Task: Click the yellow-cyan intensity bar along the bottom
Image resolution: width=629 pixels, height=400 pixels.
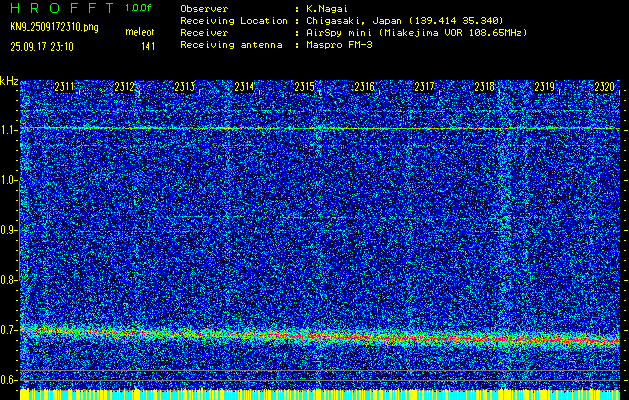Action: [320, 394]
